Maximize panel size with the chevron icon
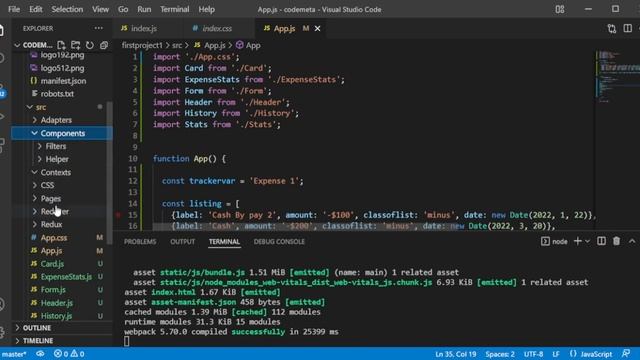This screenshot has width=640, height=360. 632,241
